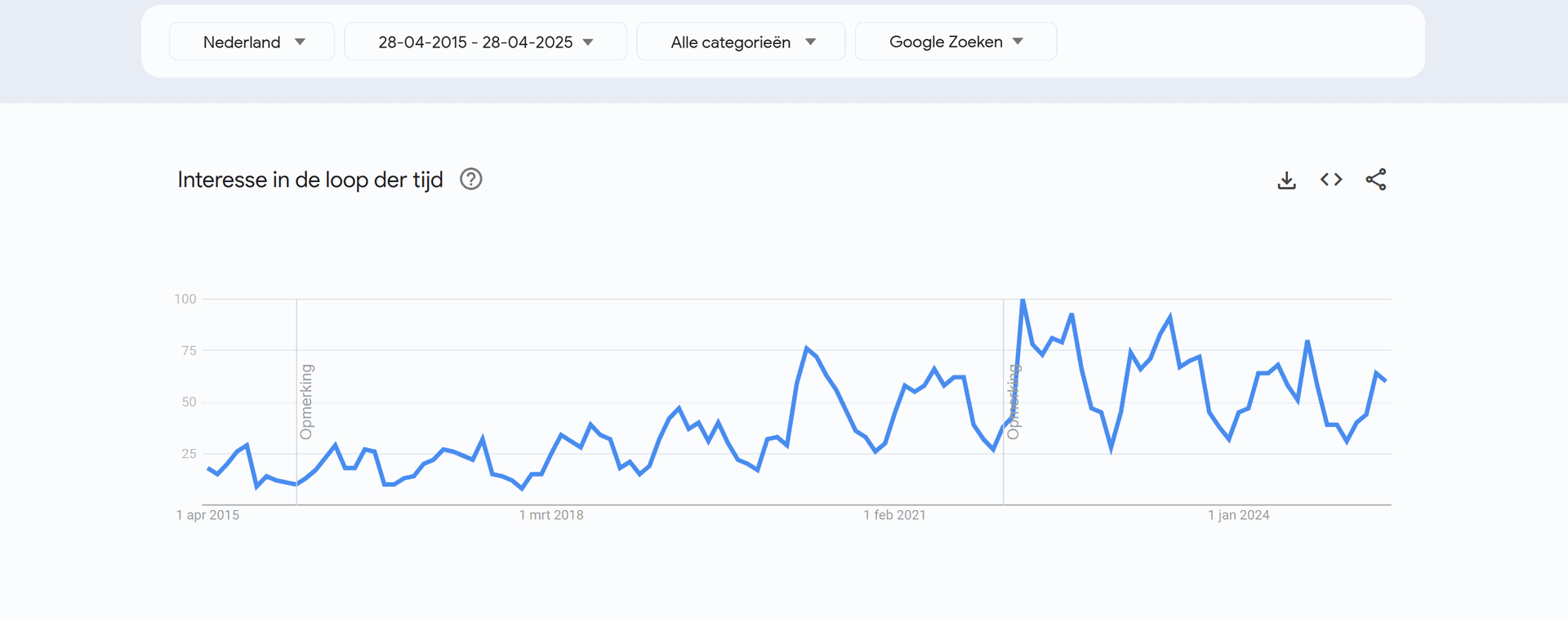
Task: Click the 1 feb 2021 axis label
Action: 895,515
